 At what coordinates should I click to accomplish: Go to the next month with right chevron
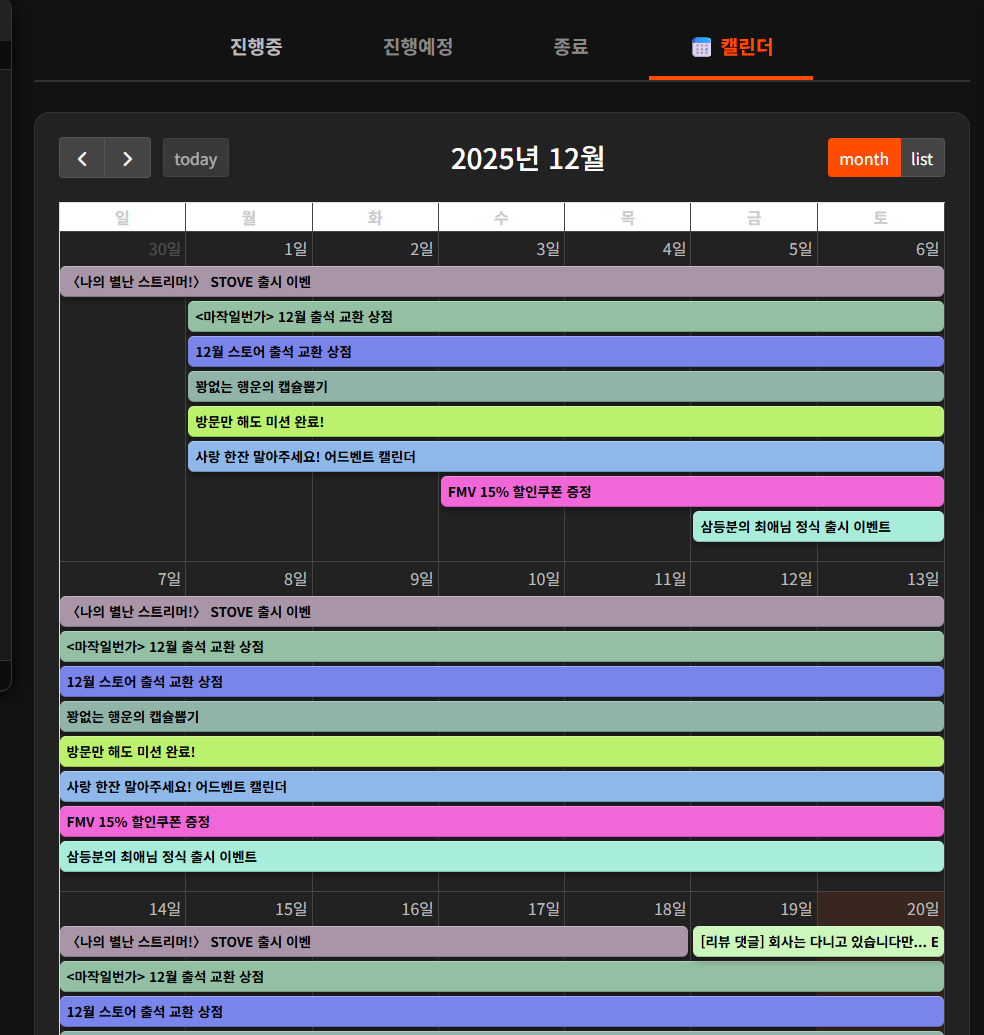(128, 158)
